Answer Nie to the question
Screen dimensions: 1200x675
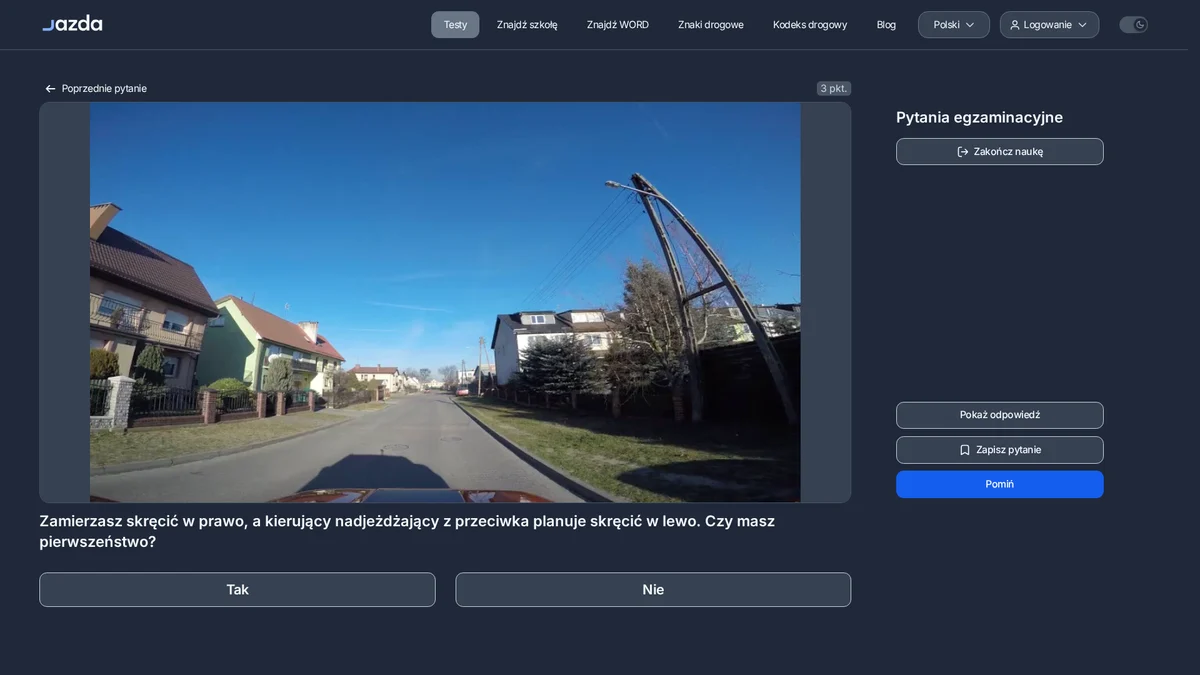click(653, 590)
